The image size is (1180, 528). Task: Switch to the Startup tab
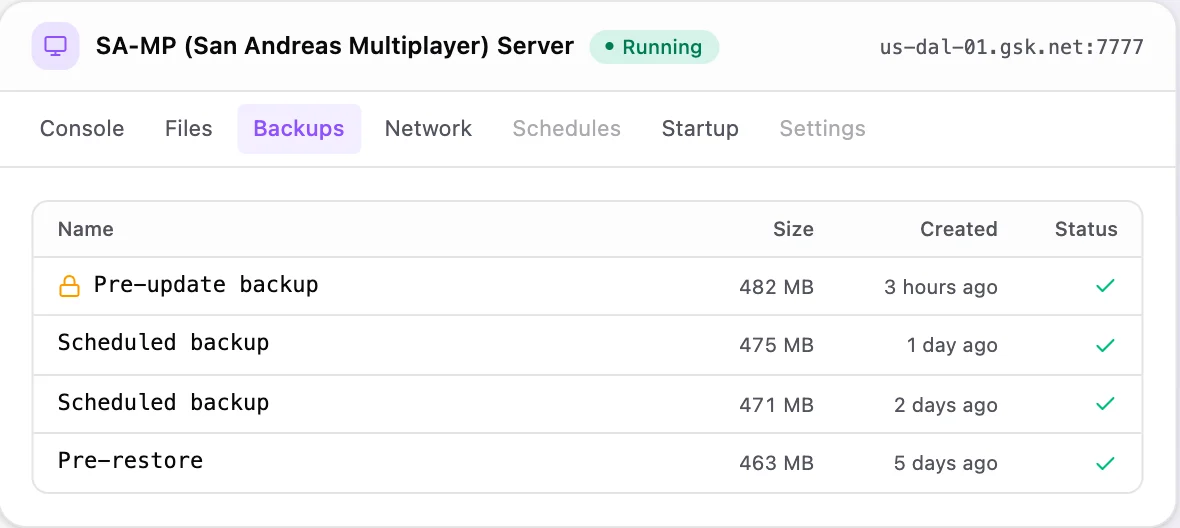click(x=700, y=129)
